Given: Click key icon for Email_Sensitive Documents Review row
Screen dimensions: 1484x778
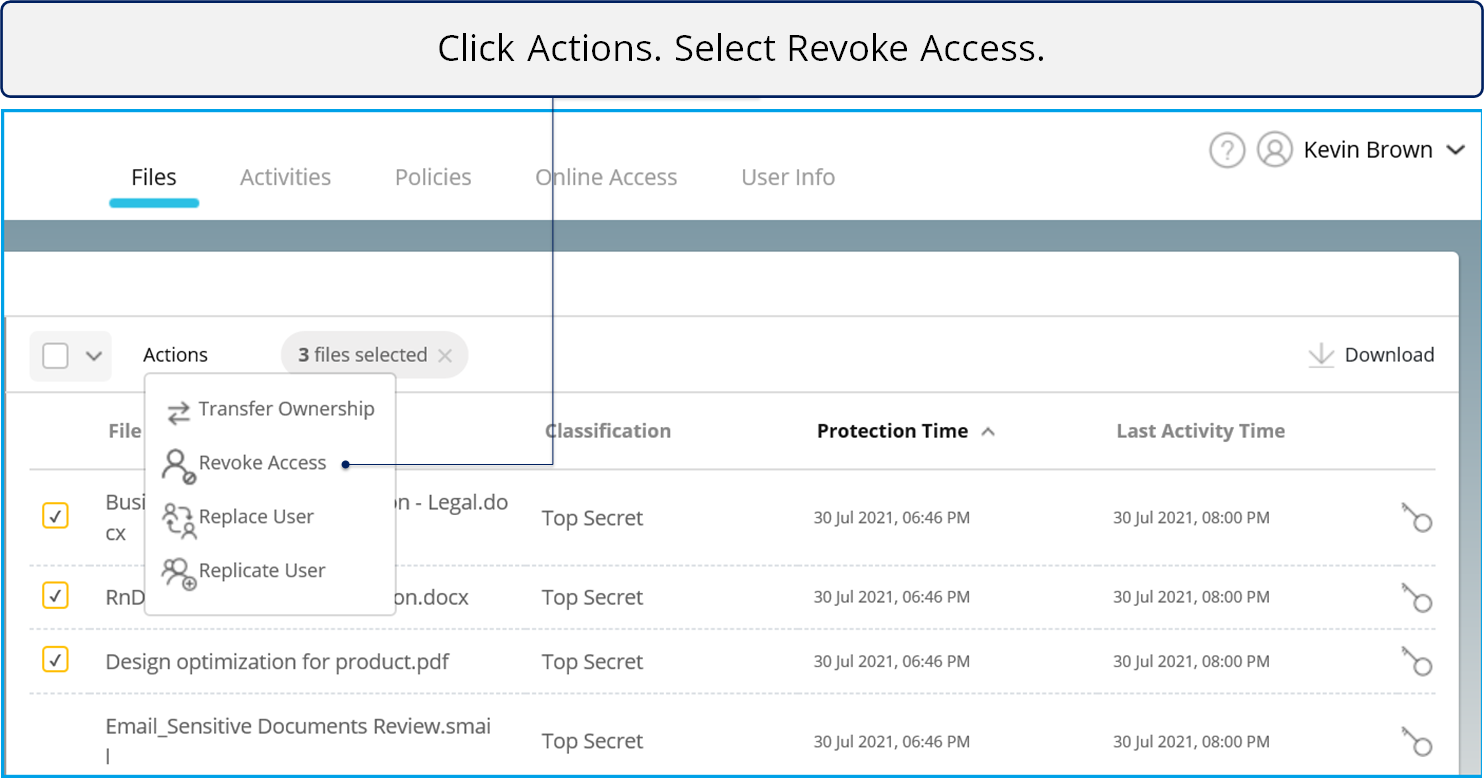Looking at the screenshot, I should pyautogui.click(x=1416, y=742).
